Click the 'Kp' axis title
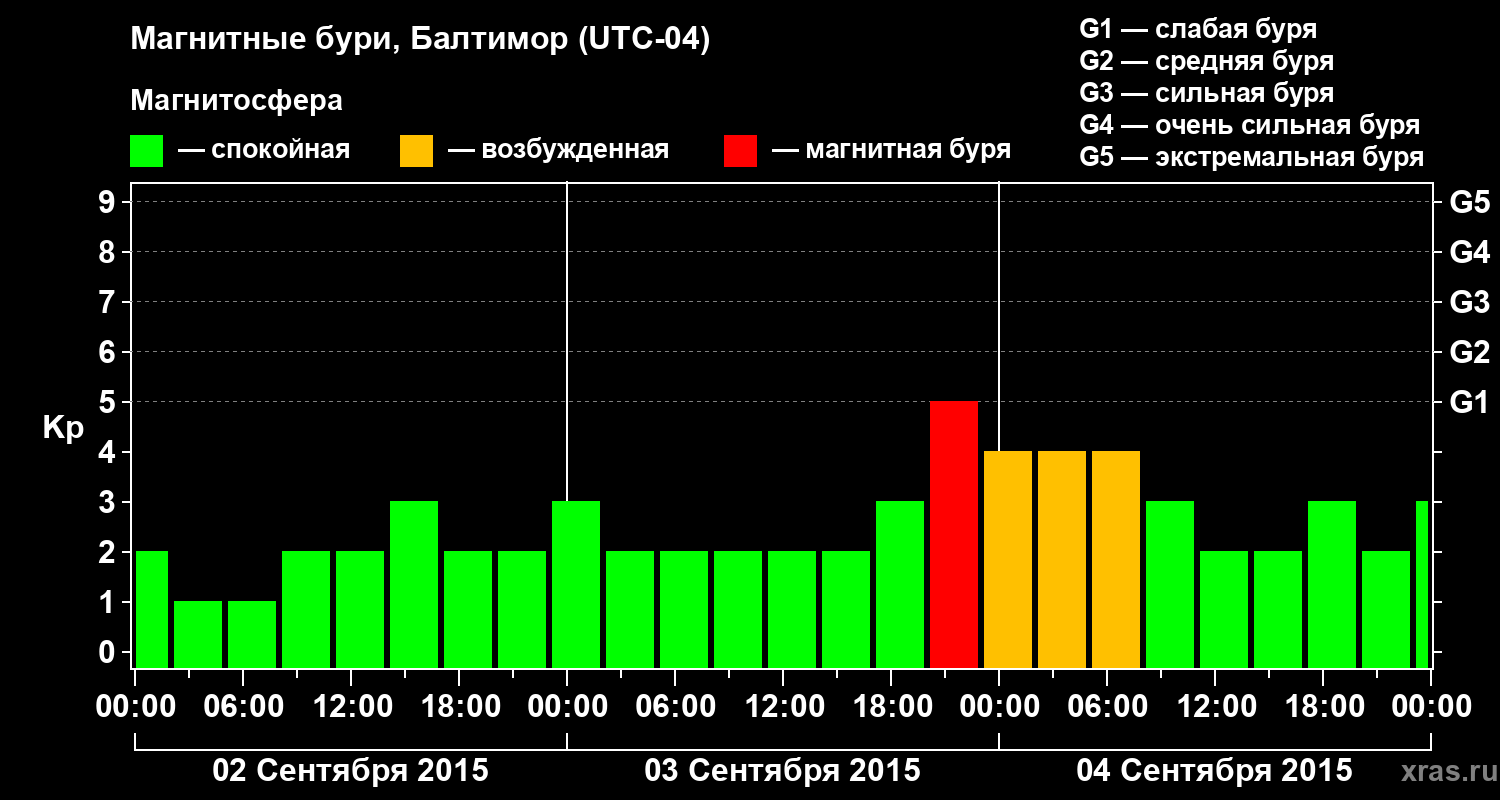1500x800 pixels. coord(63,429)
